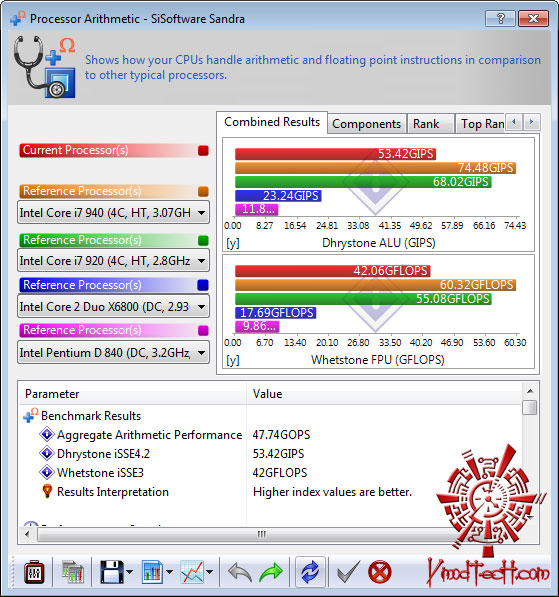The image size is (559, 597).
Task: Click the stethoscope module icon in header
Action: click(45, 67)
